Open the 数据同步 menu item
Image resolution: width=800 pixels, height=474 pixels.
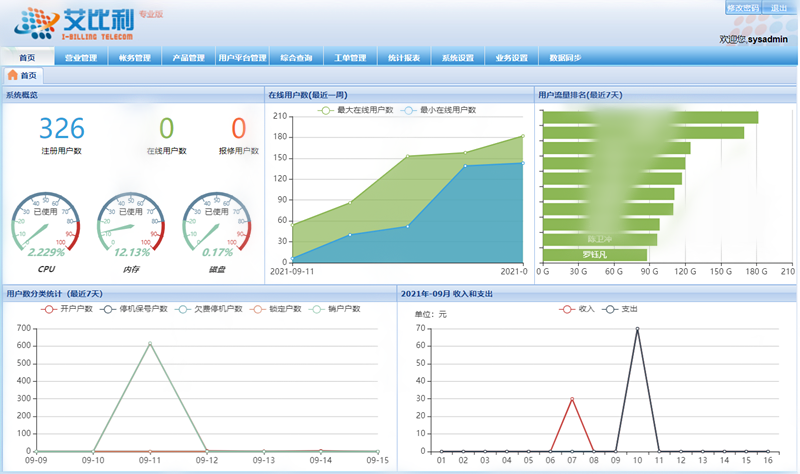pyautogui.click(x=567, y=57)
